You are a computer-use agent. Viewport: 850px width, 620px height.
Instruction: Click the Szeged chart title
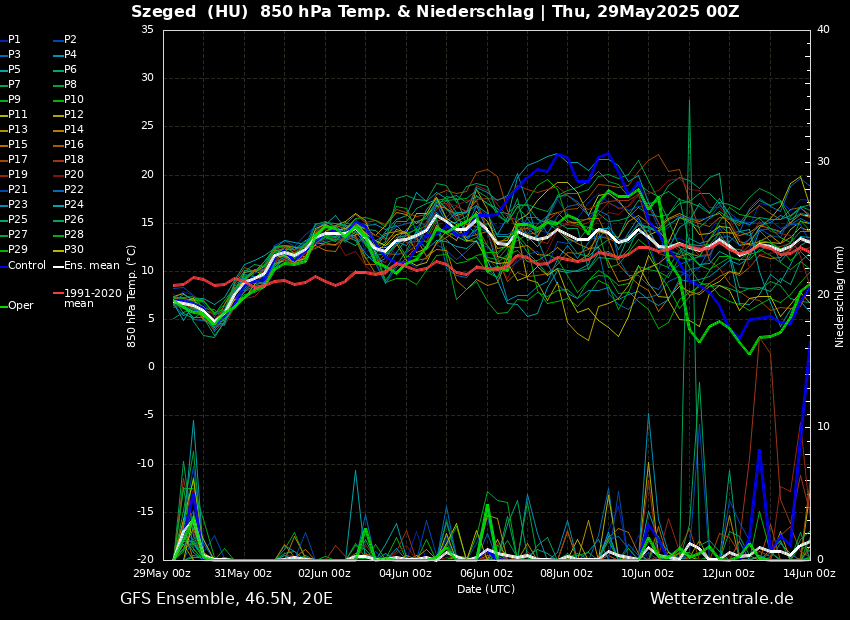coord(435,12)
